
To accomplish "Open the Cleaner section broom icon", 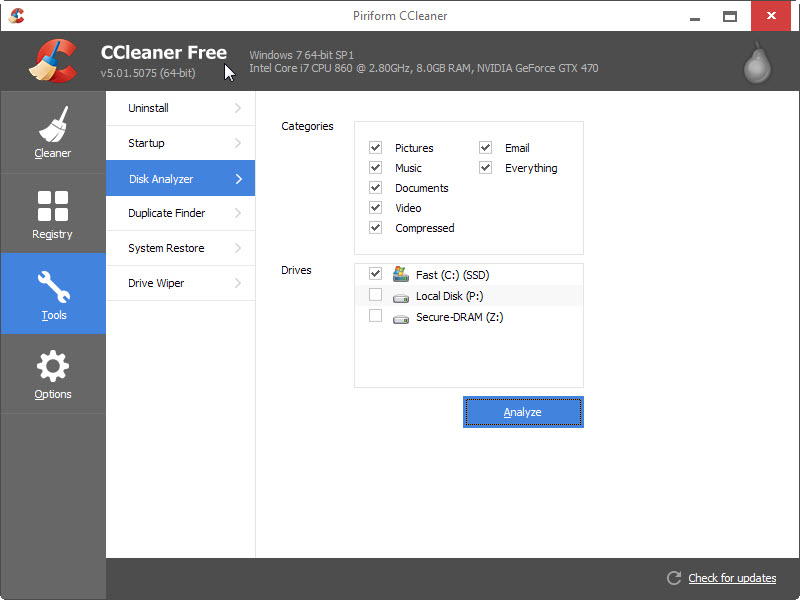I will tap(53, 124).
